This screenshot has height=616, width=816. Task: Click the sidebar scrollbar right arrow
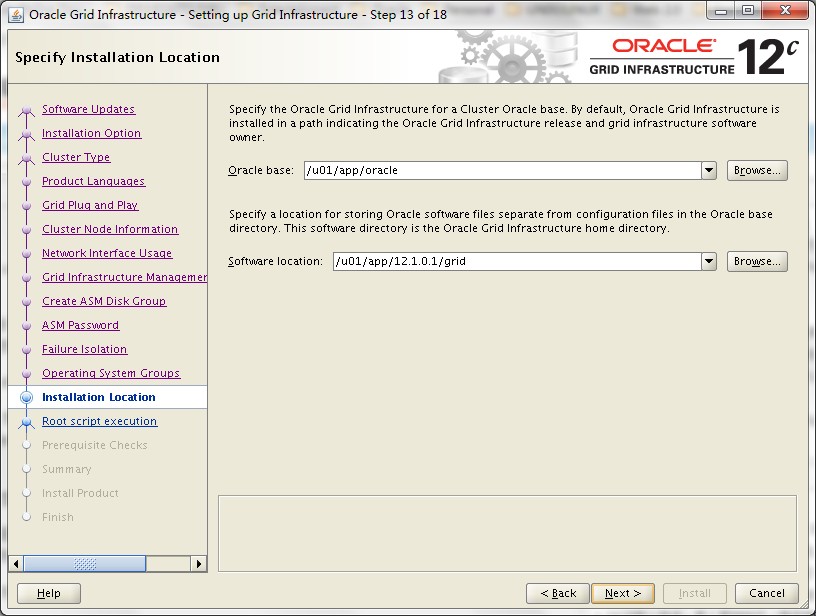(x=198, y=563)
